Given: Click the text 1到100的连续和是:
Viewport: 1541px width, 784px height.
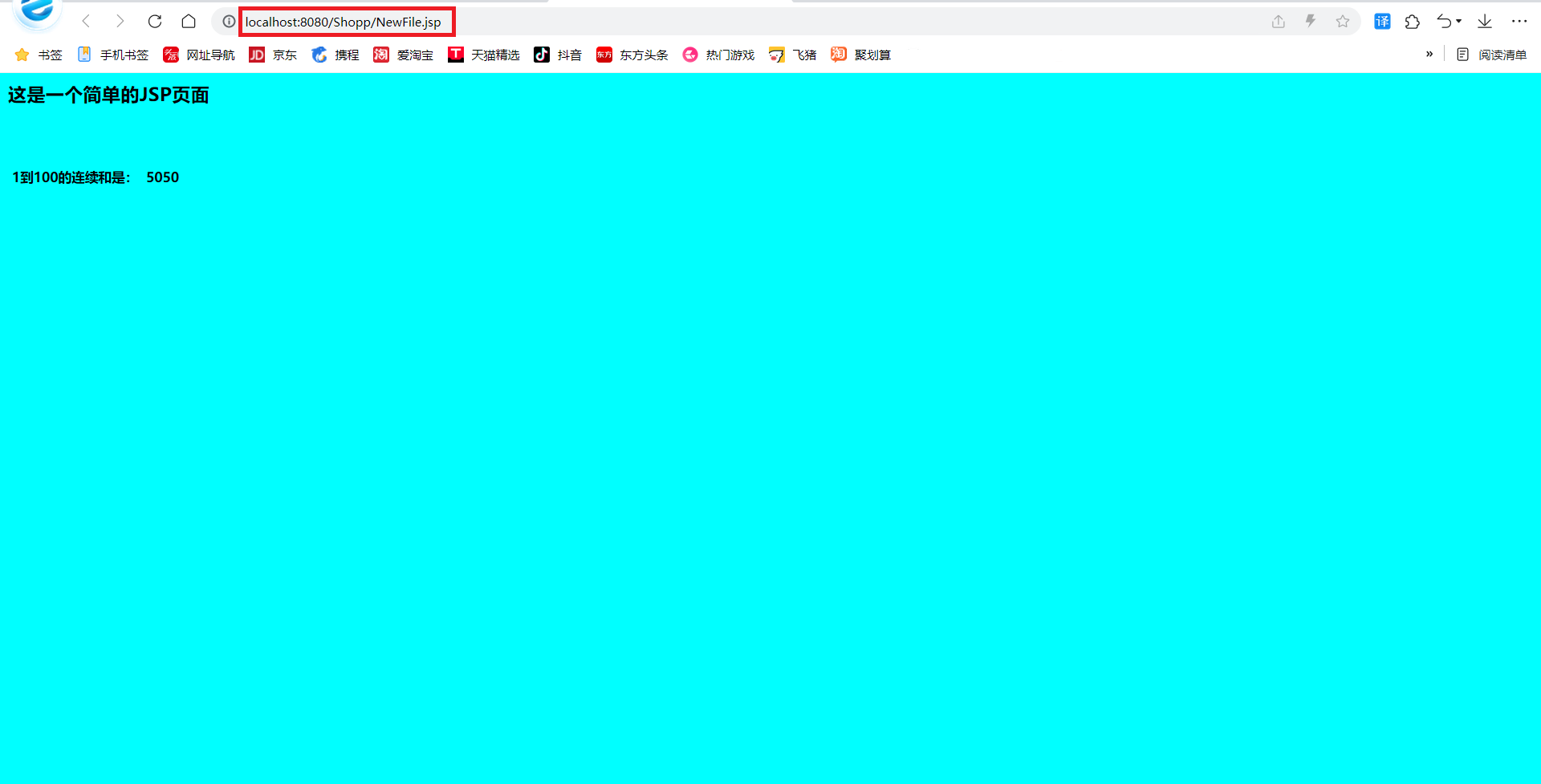Looking at the screenshot, I should 71,177.
